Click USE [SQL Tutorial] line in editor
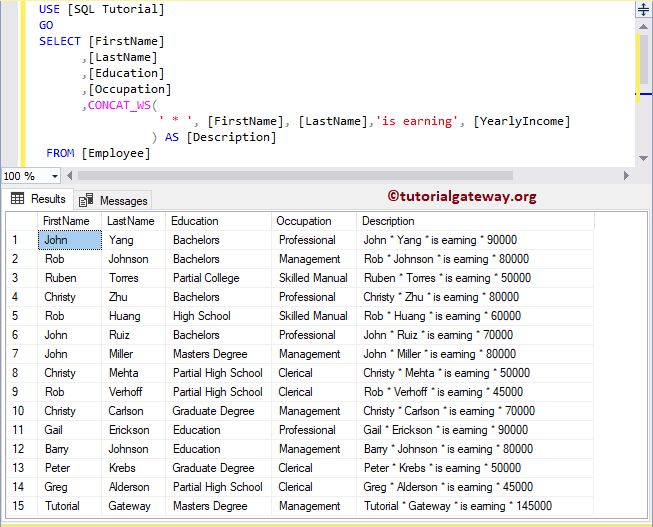The image size is (653, 527). (102, 9)
